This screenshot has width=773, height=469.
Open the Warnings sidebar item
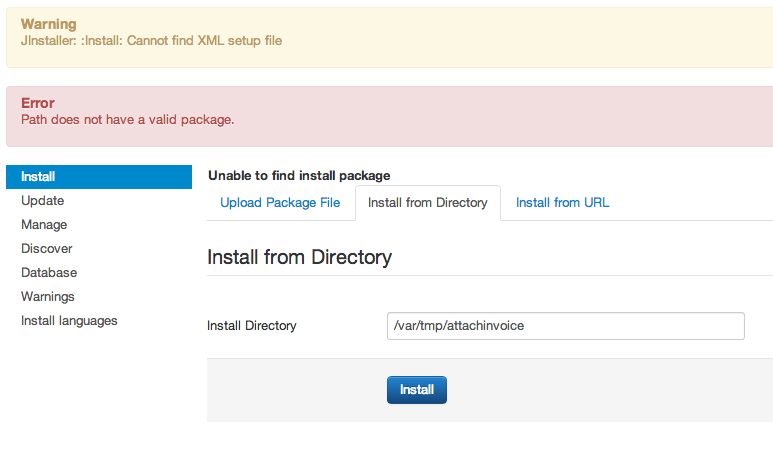48,297
